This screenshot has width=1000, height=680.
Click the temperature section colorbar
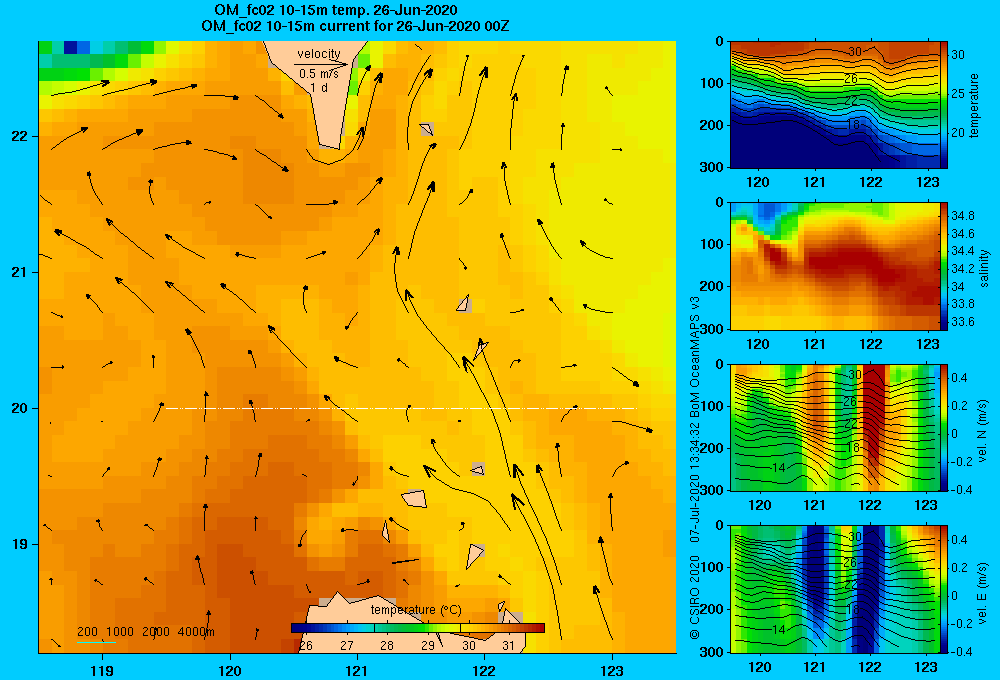tap(944, 105)
